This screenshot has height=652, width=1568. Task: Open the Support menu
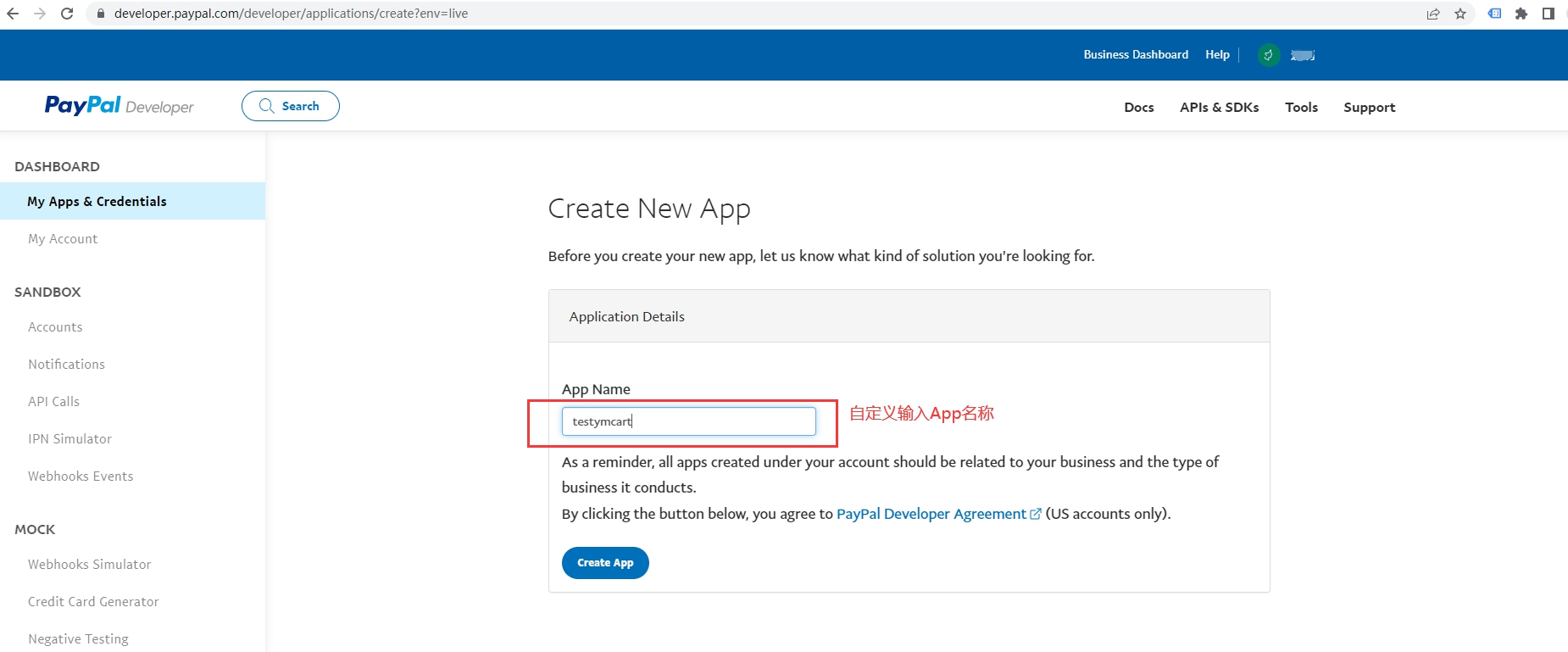point(1369,107)
